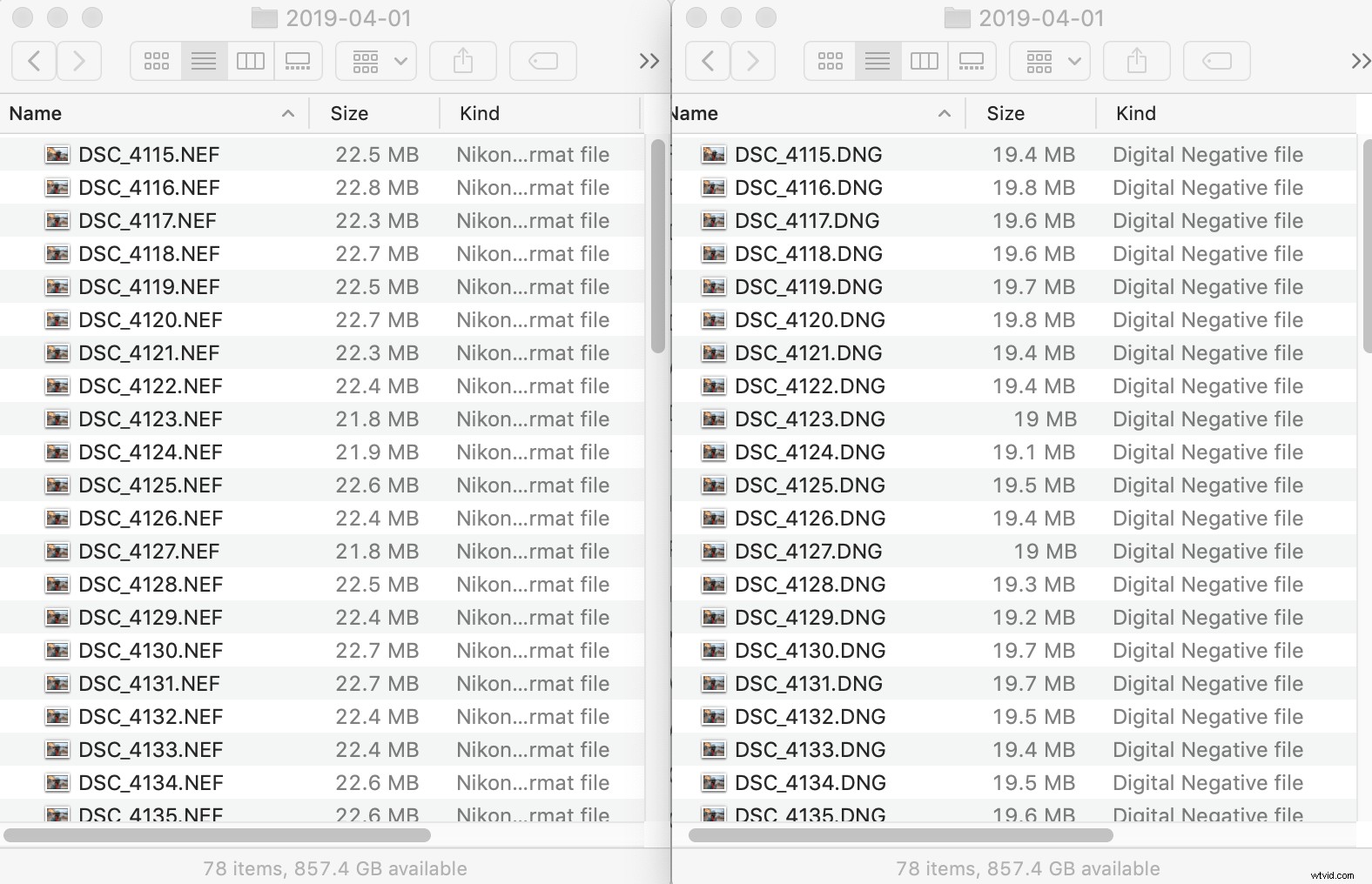Select list view in left window

point(204,61)
